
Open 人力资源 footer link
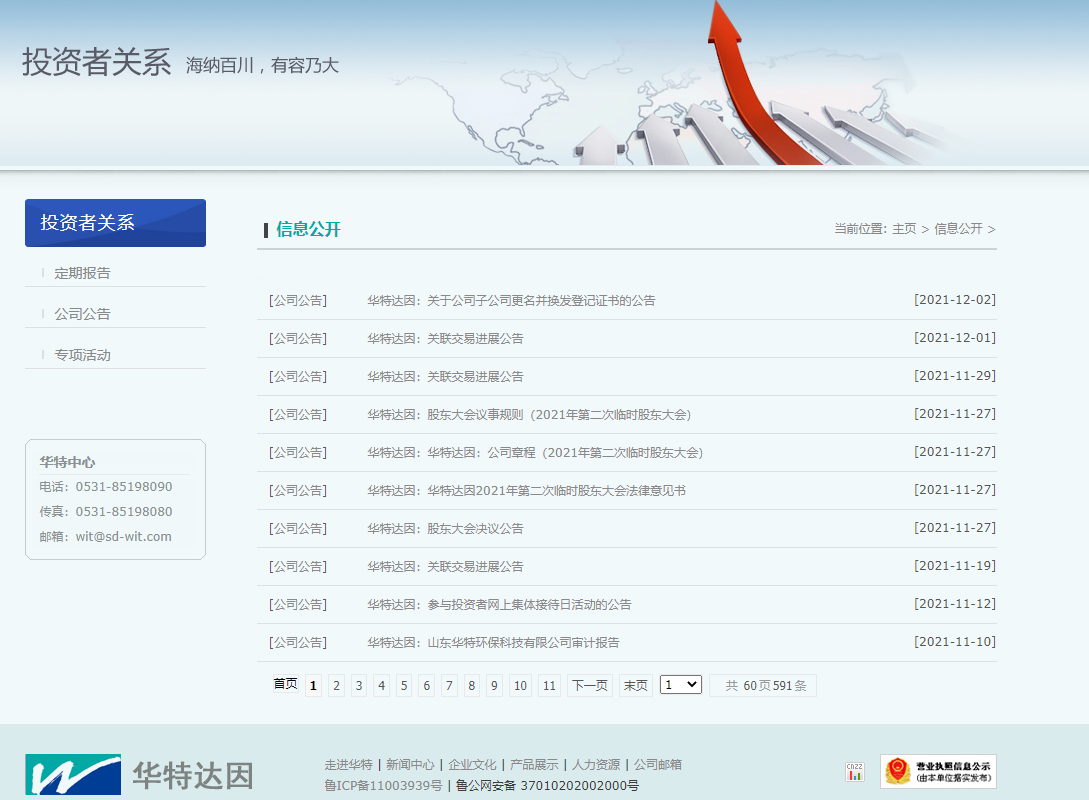596,765
